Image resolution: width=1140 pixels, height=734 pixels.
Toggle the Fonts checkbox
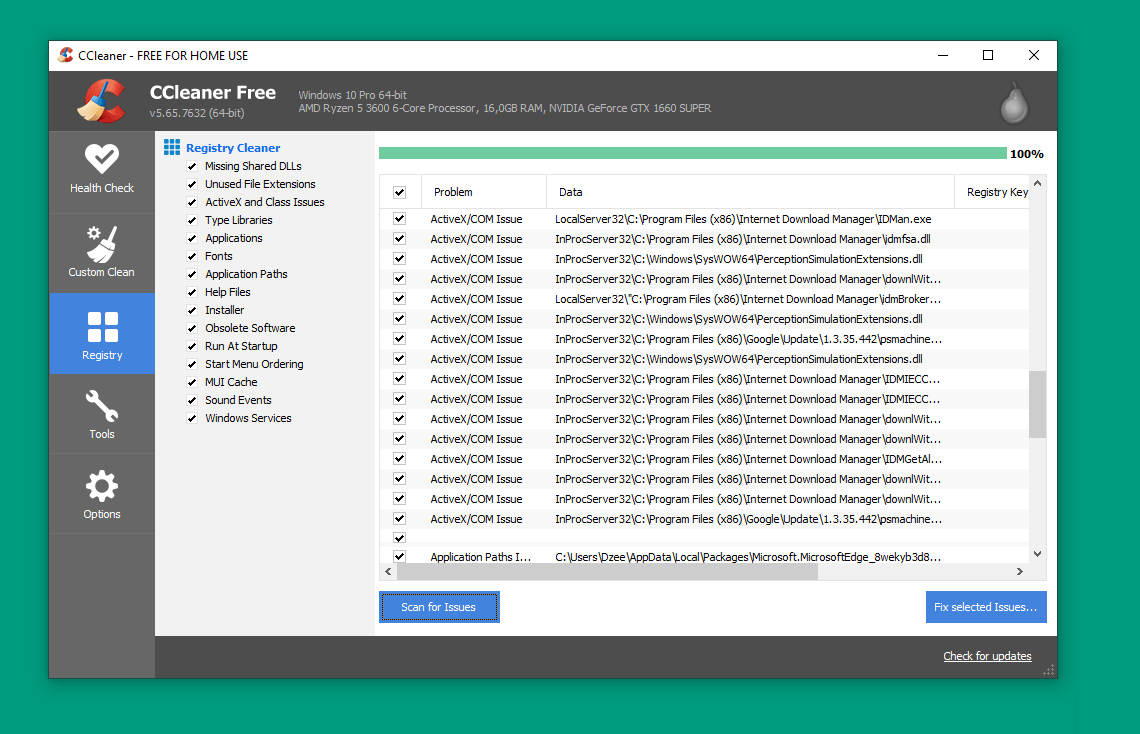tap(192, 257)
